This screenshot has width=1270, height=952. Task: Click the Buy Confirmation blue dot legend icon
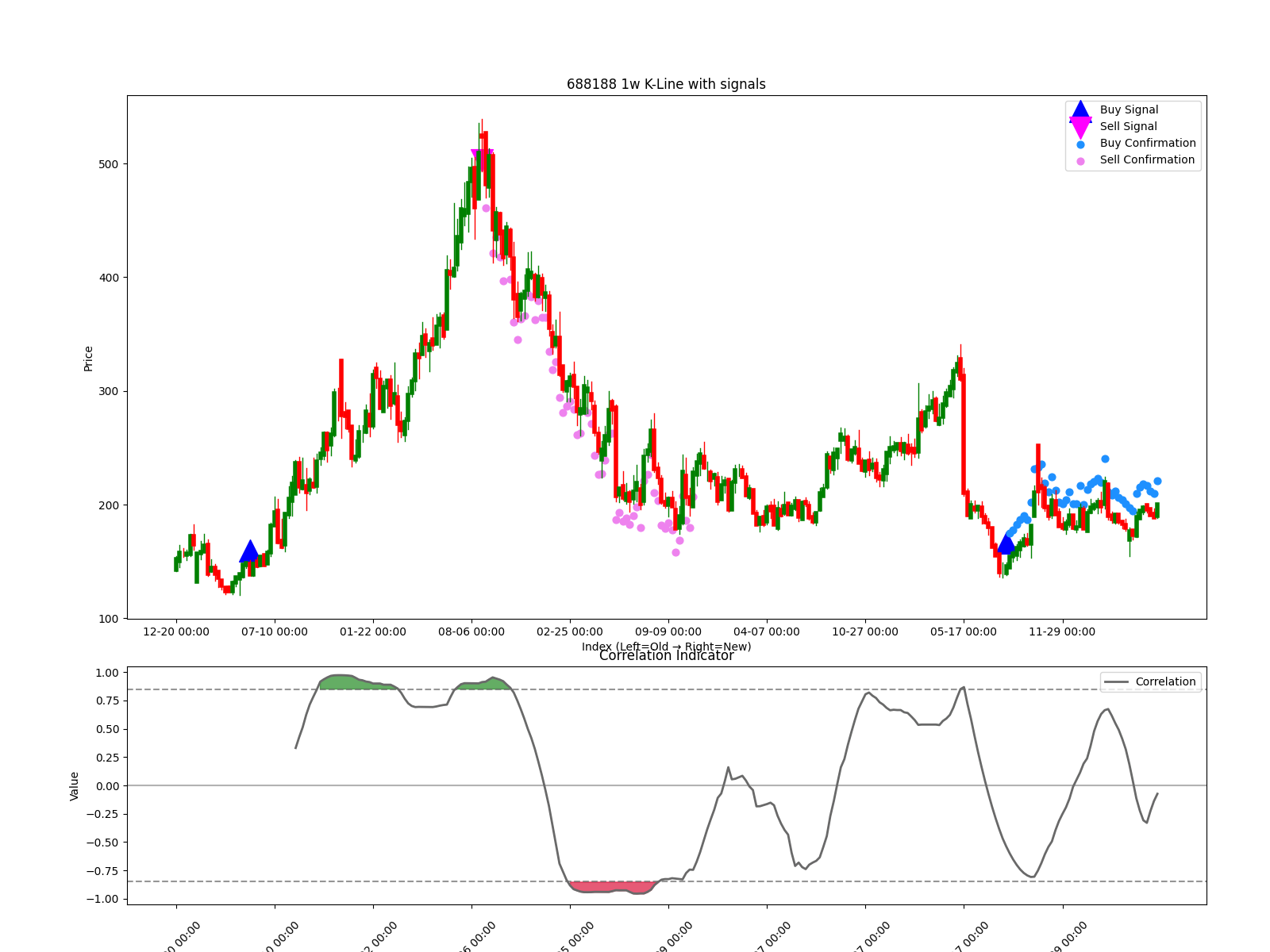coord(1080,144)
